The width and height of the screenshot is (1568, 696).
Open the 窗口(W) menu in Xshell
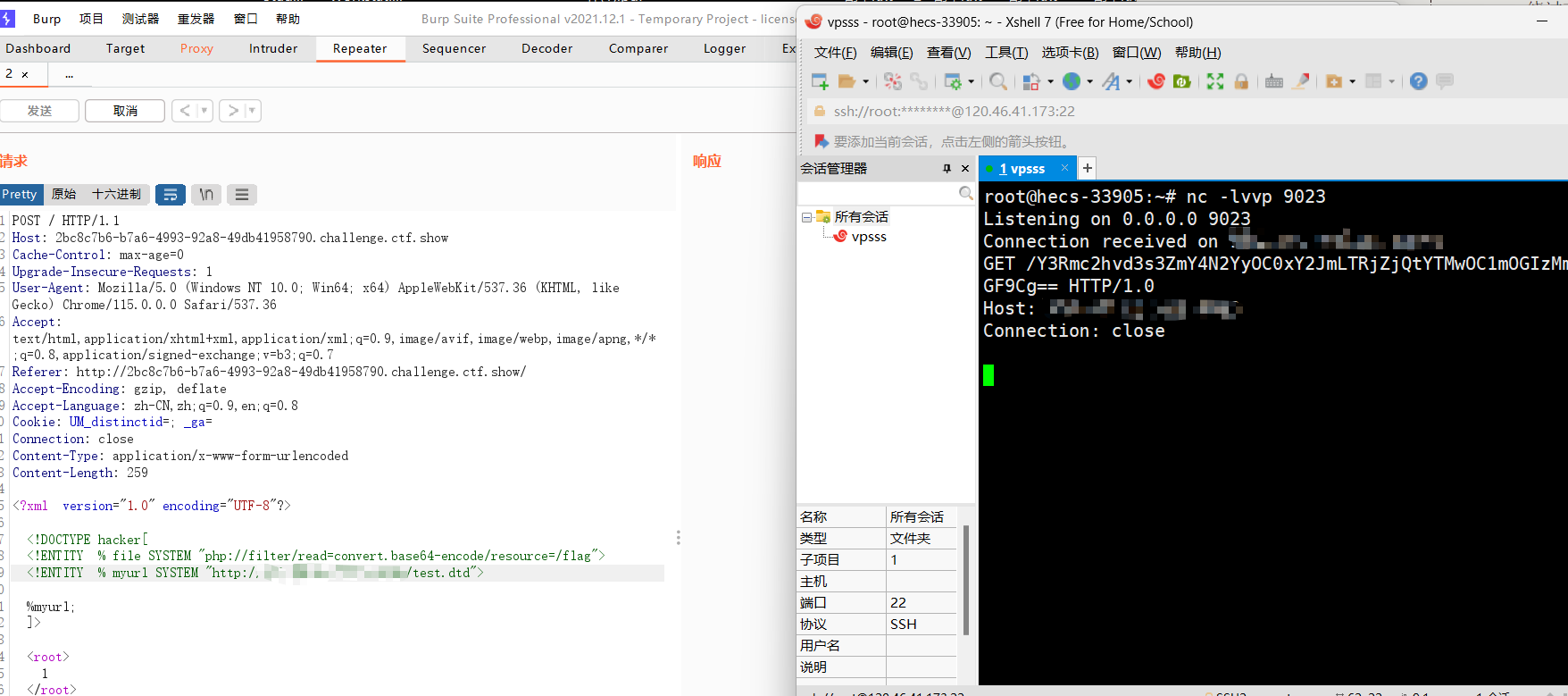point(1137,53)
